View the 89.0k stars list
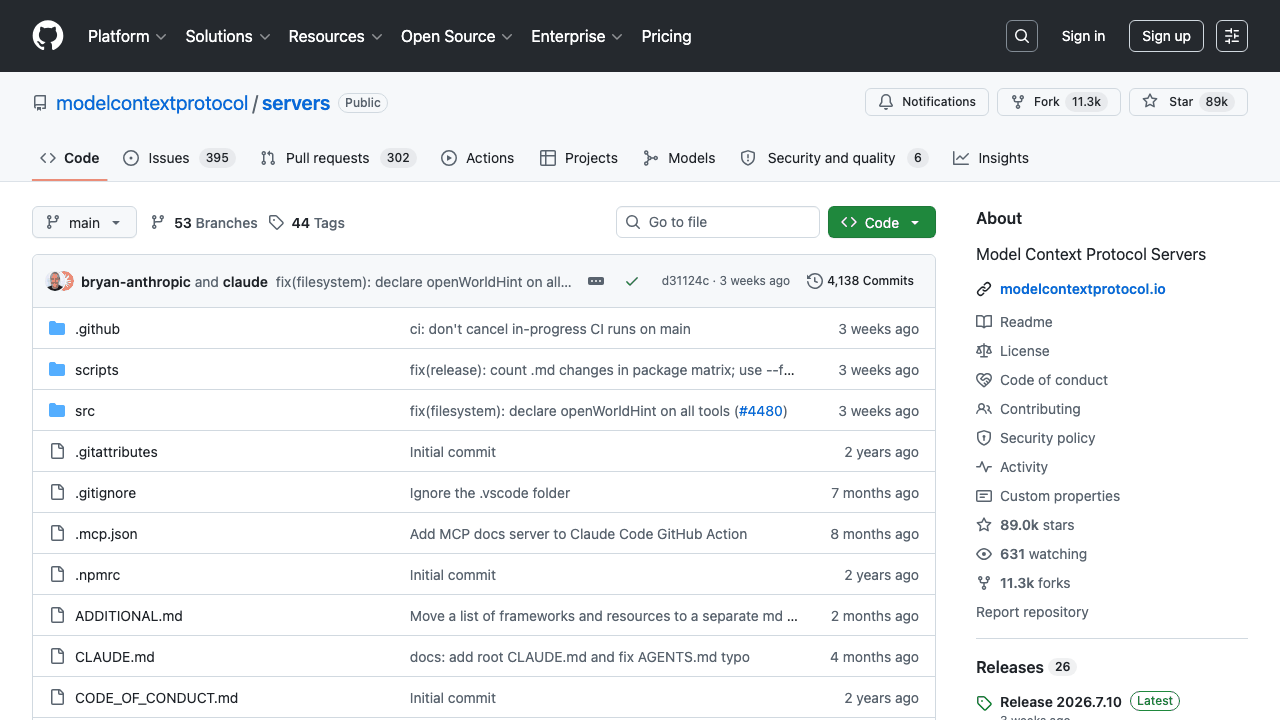 [x=1025, y=525]
